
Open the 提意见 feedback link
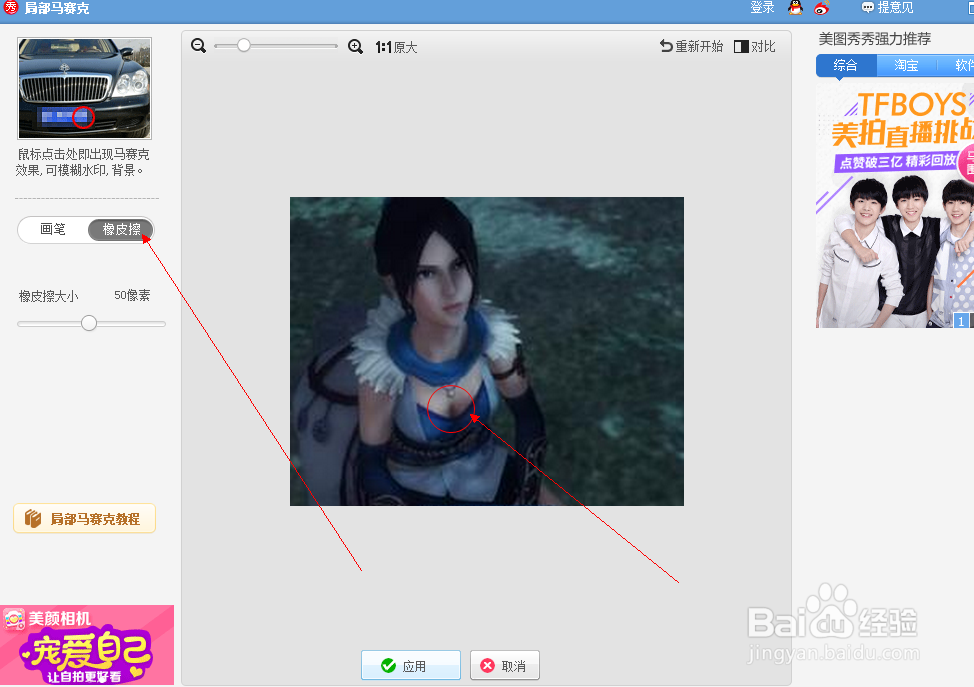(x=888, y=7)
